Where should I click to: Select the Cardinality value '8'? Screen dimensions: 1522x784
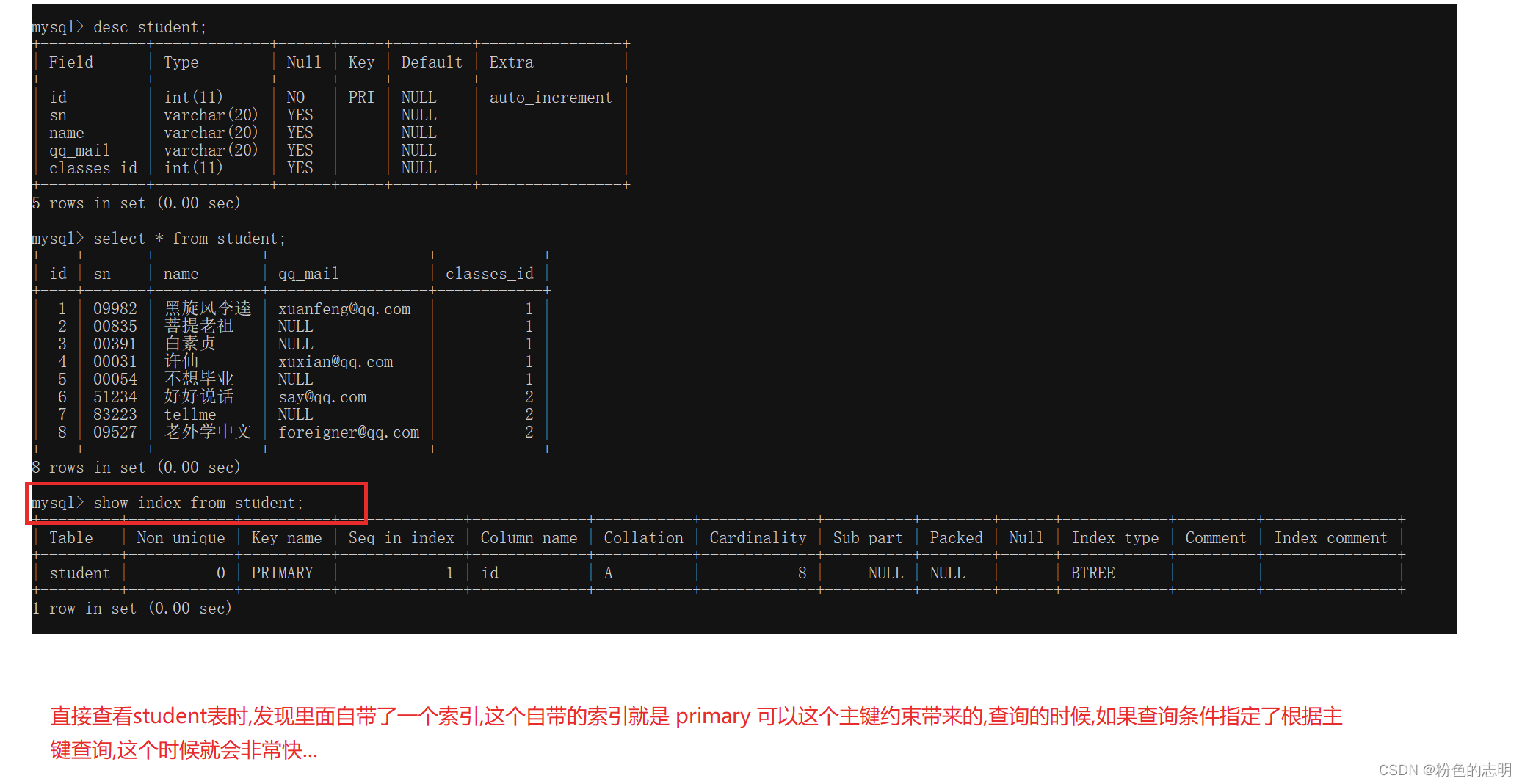click(x=802, y=573)
